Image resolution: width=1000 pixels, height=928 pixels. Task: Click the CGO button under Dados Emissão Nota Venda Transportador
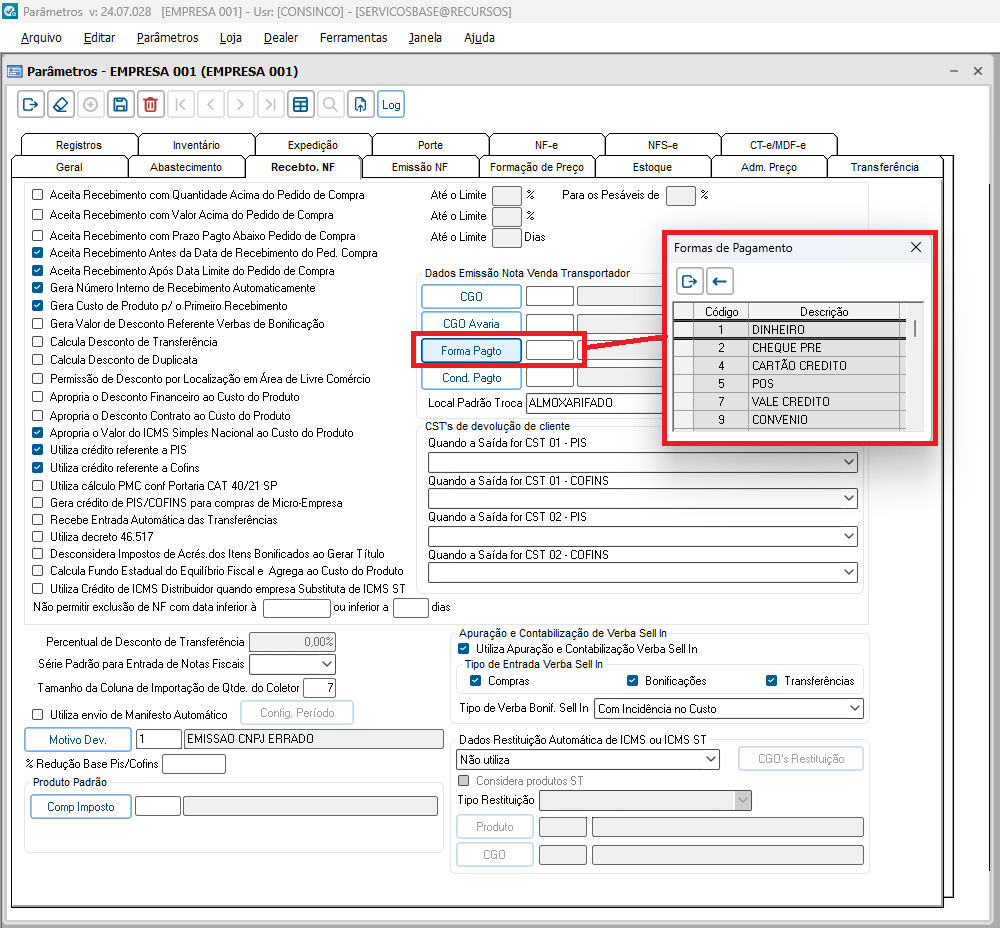(x=471, y=297)
